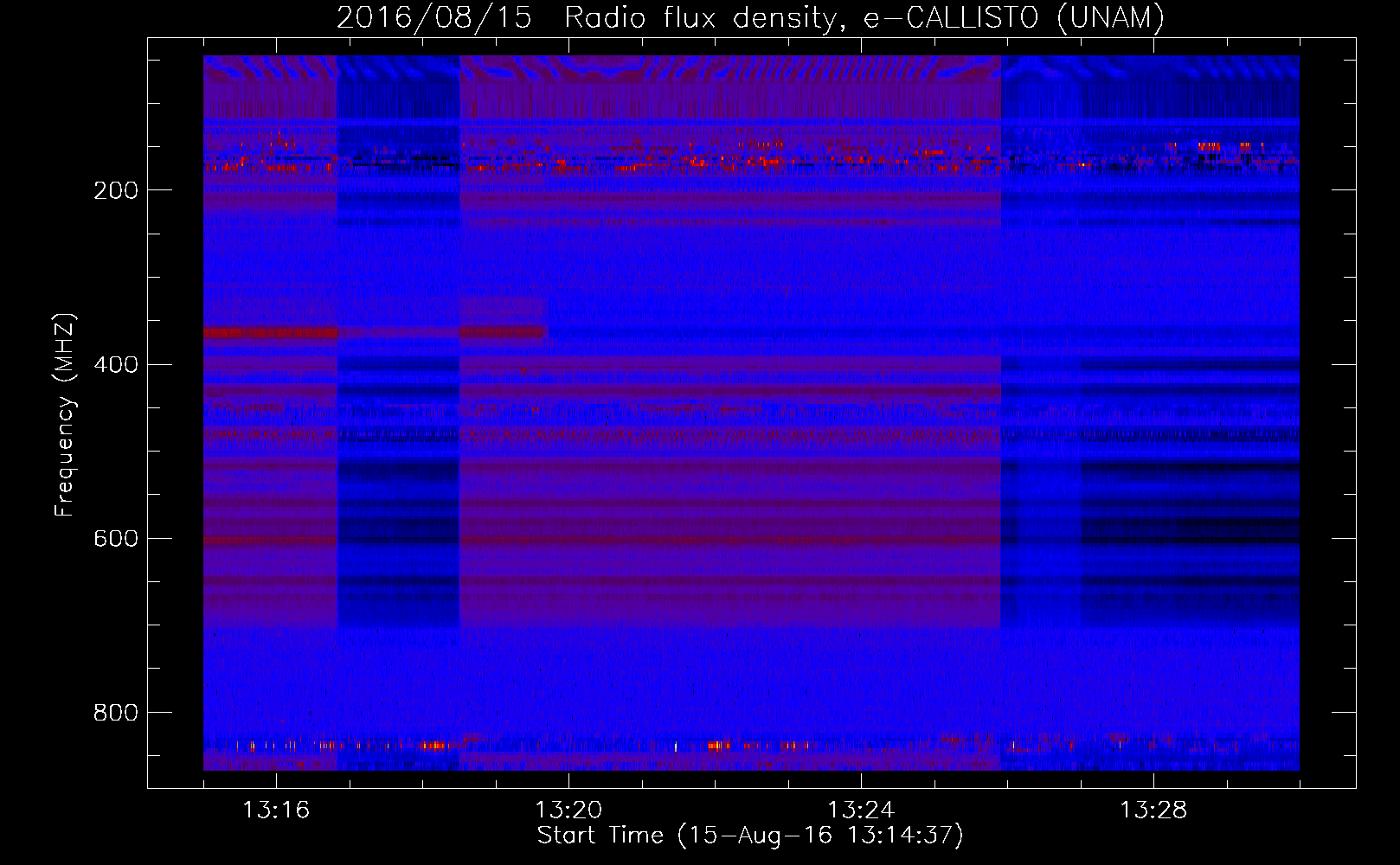Click the plot title "Radio flux density, e-CALLISTO (UNAM)"
This screenshot has width=1400, height=865.
[x=864, y=17]
